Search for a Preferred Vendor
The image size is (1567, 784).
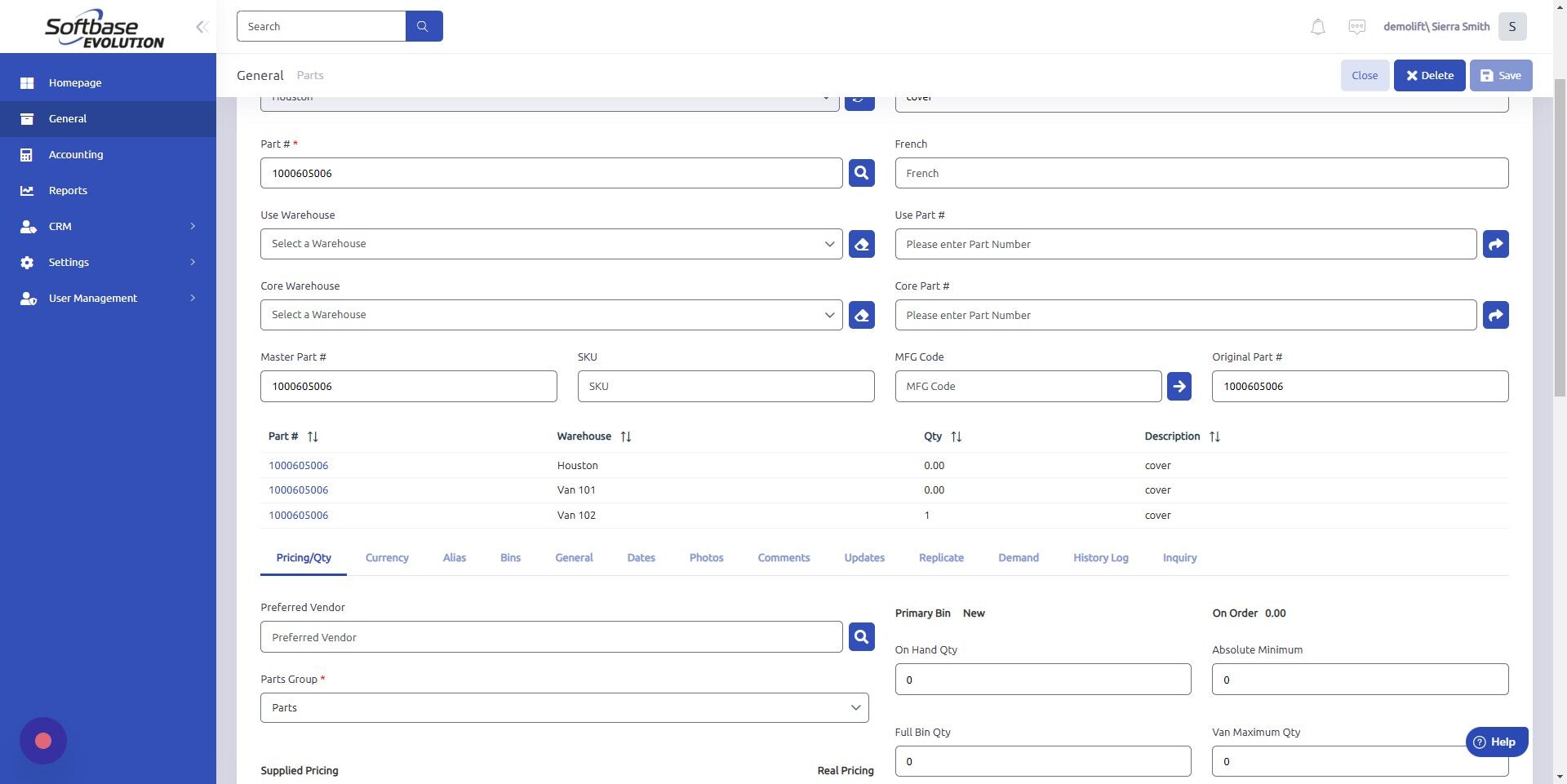(861, 636)
